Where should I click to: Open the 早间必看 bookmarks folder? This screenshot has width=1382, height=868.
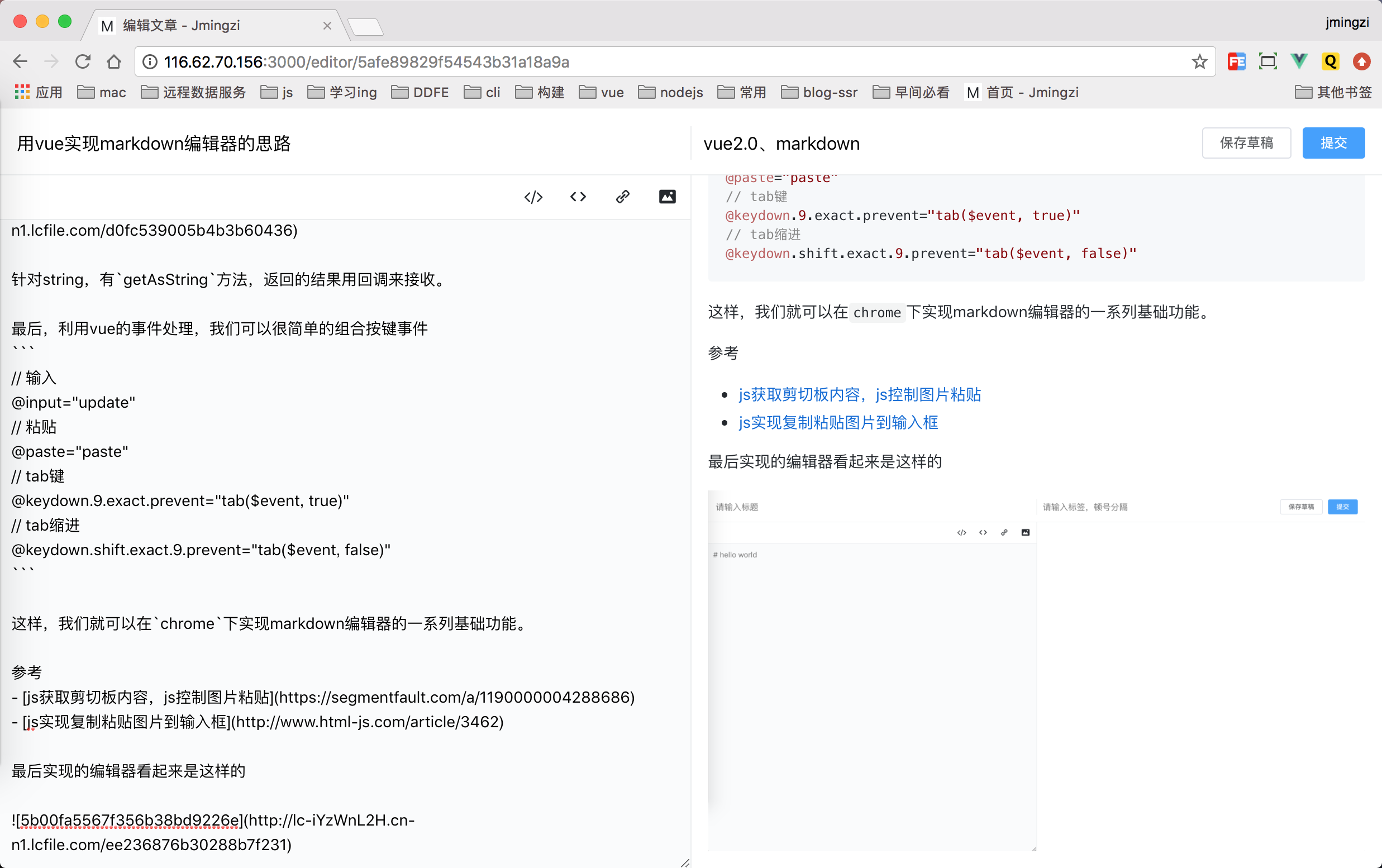click(x=912, y=92)
